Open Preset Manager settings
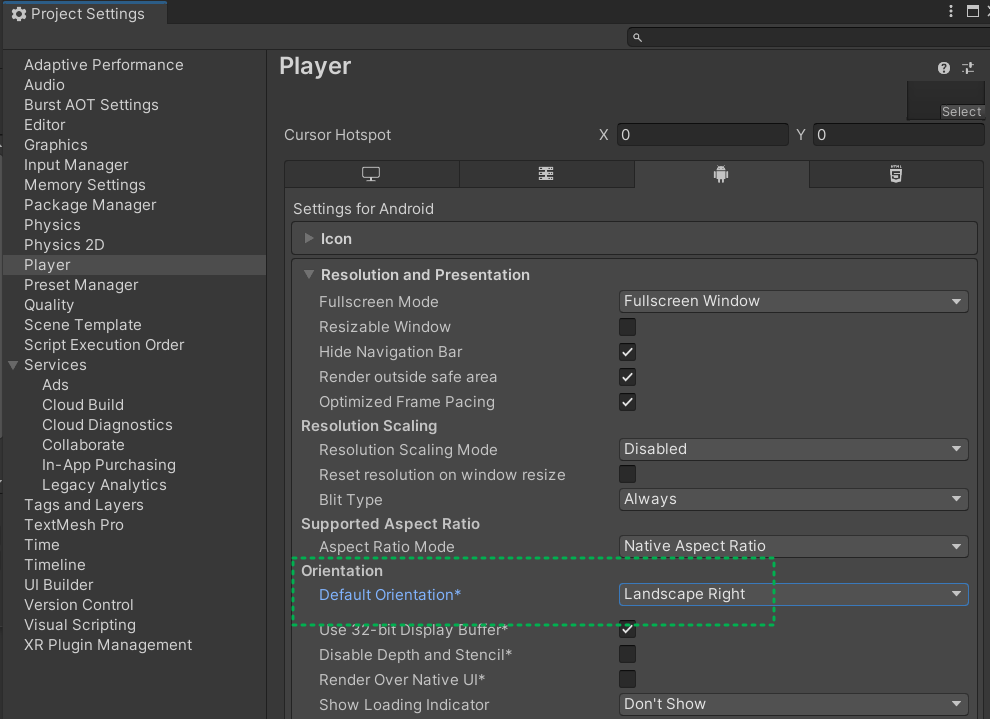Image resolution: width=990 pixels, height=719 pixels. click(x=81, y=285)
